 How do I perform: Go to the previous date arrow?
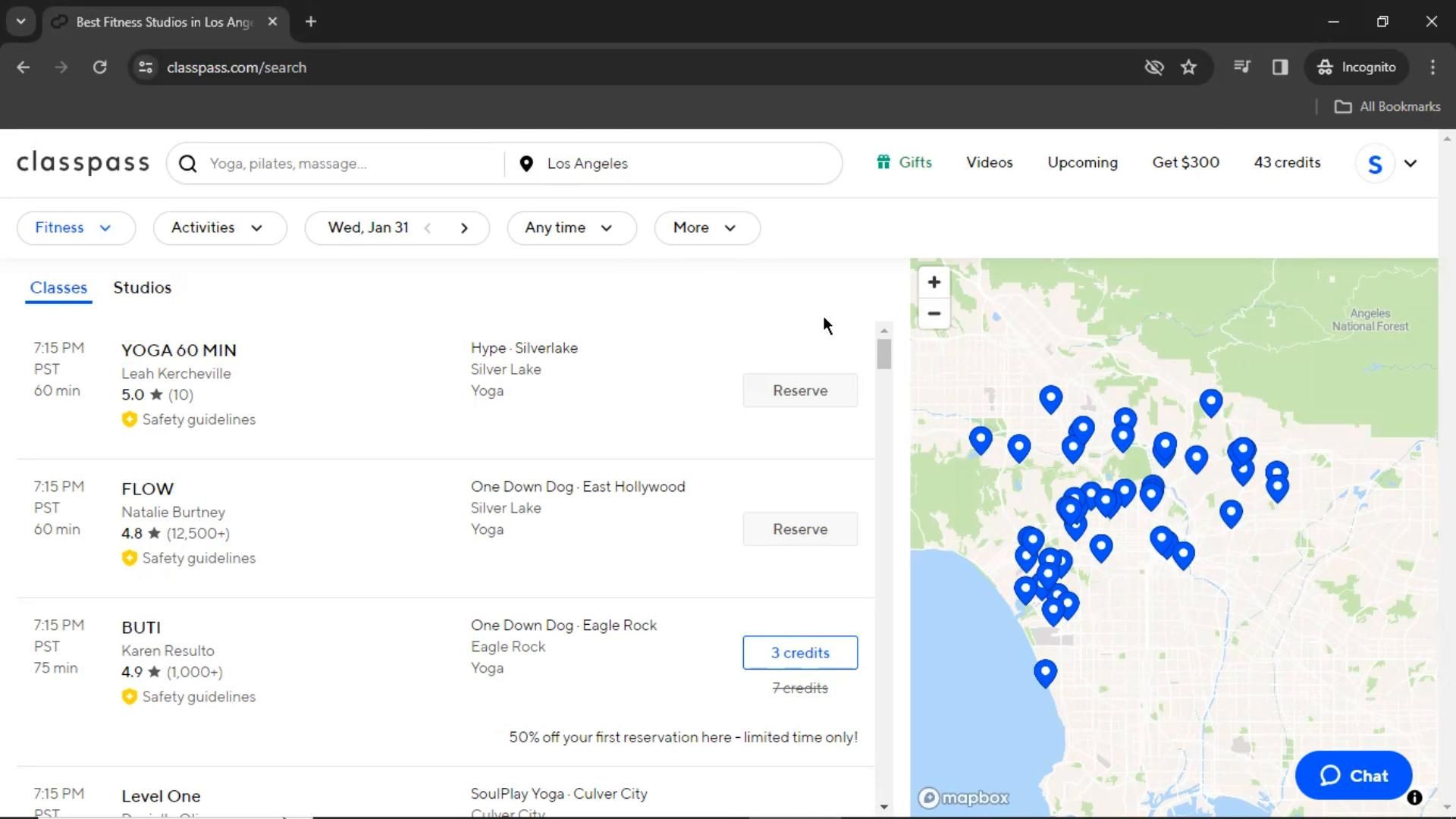click(428, 228)
